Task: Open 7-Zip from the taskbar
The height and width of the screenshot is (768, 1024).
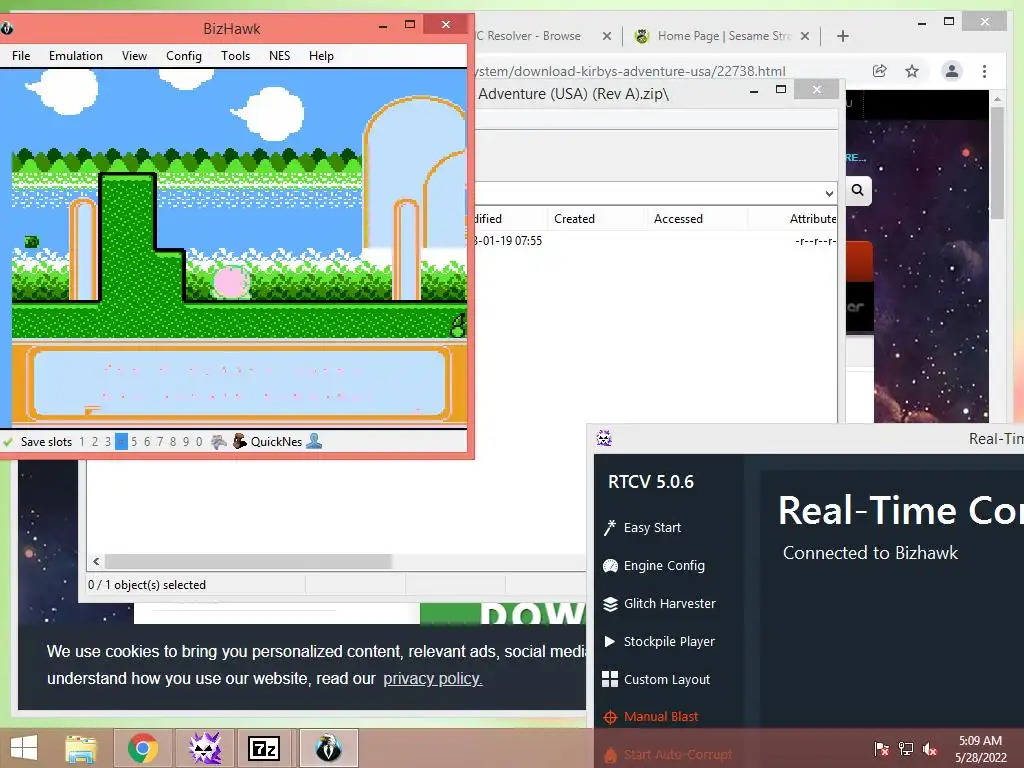Action: [264, 748]
